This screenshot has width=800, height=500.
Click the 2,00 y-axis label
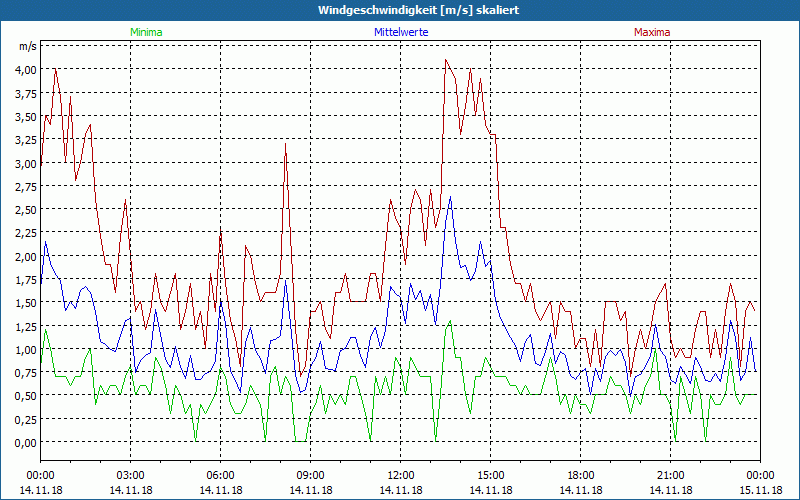(25, 256)
